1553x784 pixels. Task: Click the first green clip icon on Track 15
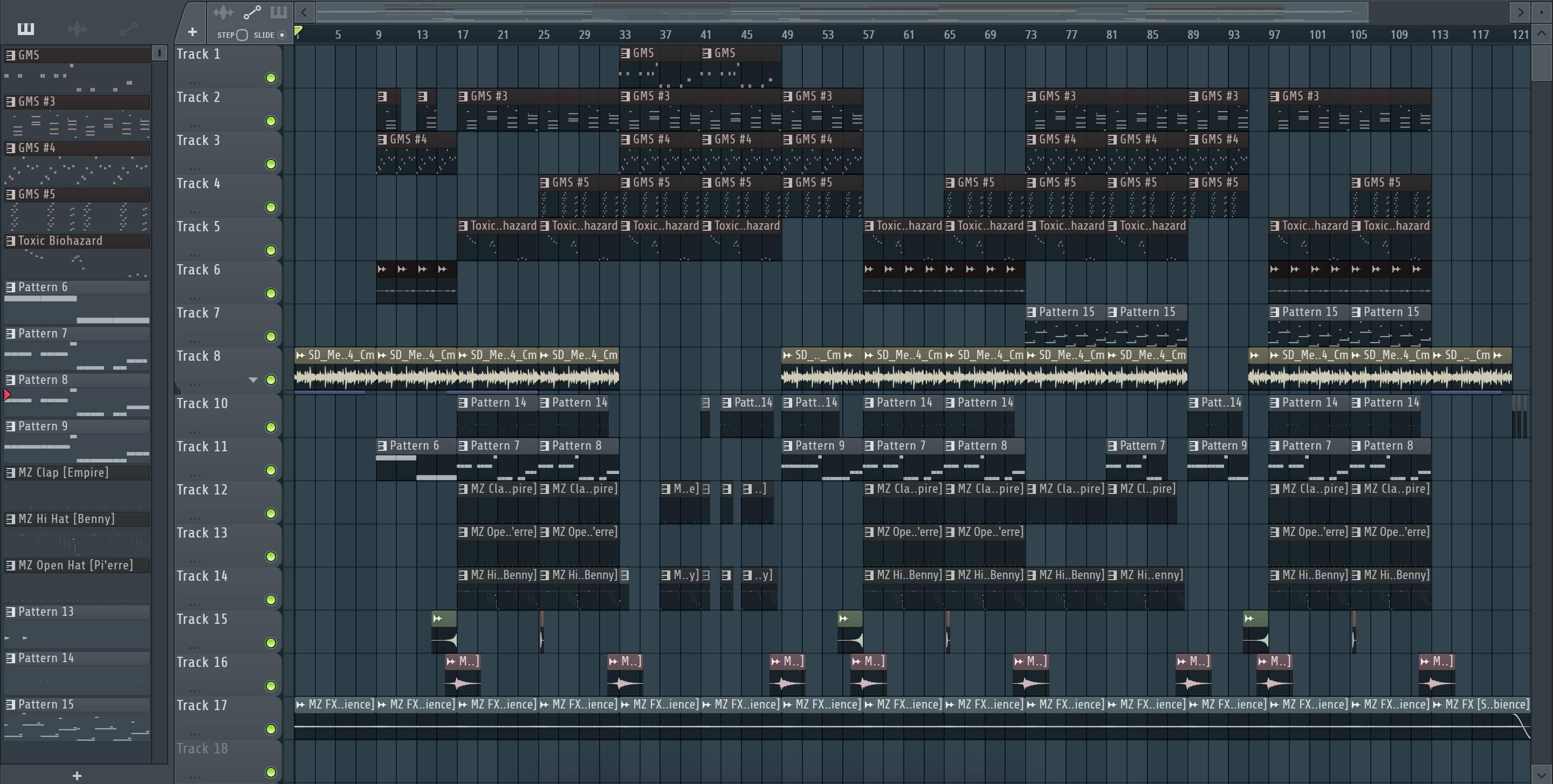437,618
